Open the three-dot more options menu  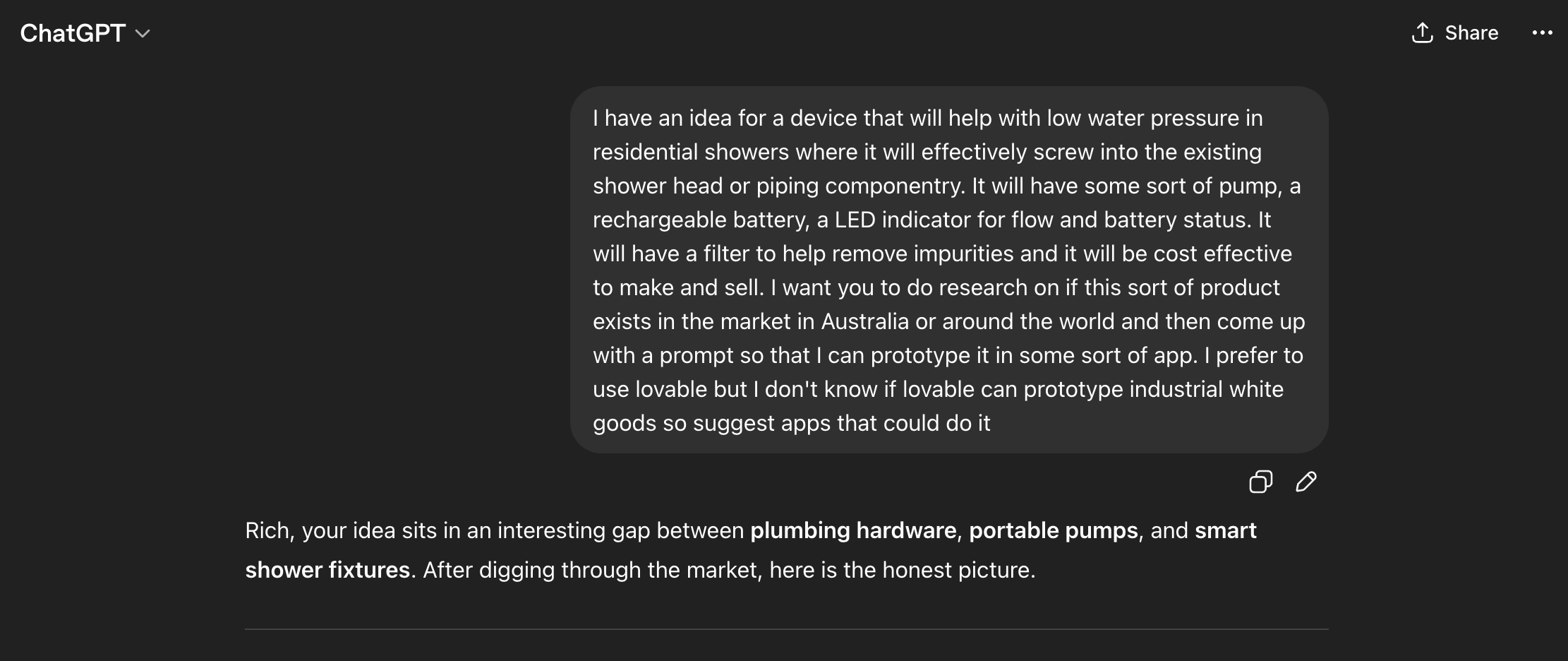(x=1542, y=33)
